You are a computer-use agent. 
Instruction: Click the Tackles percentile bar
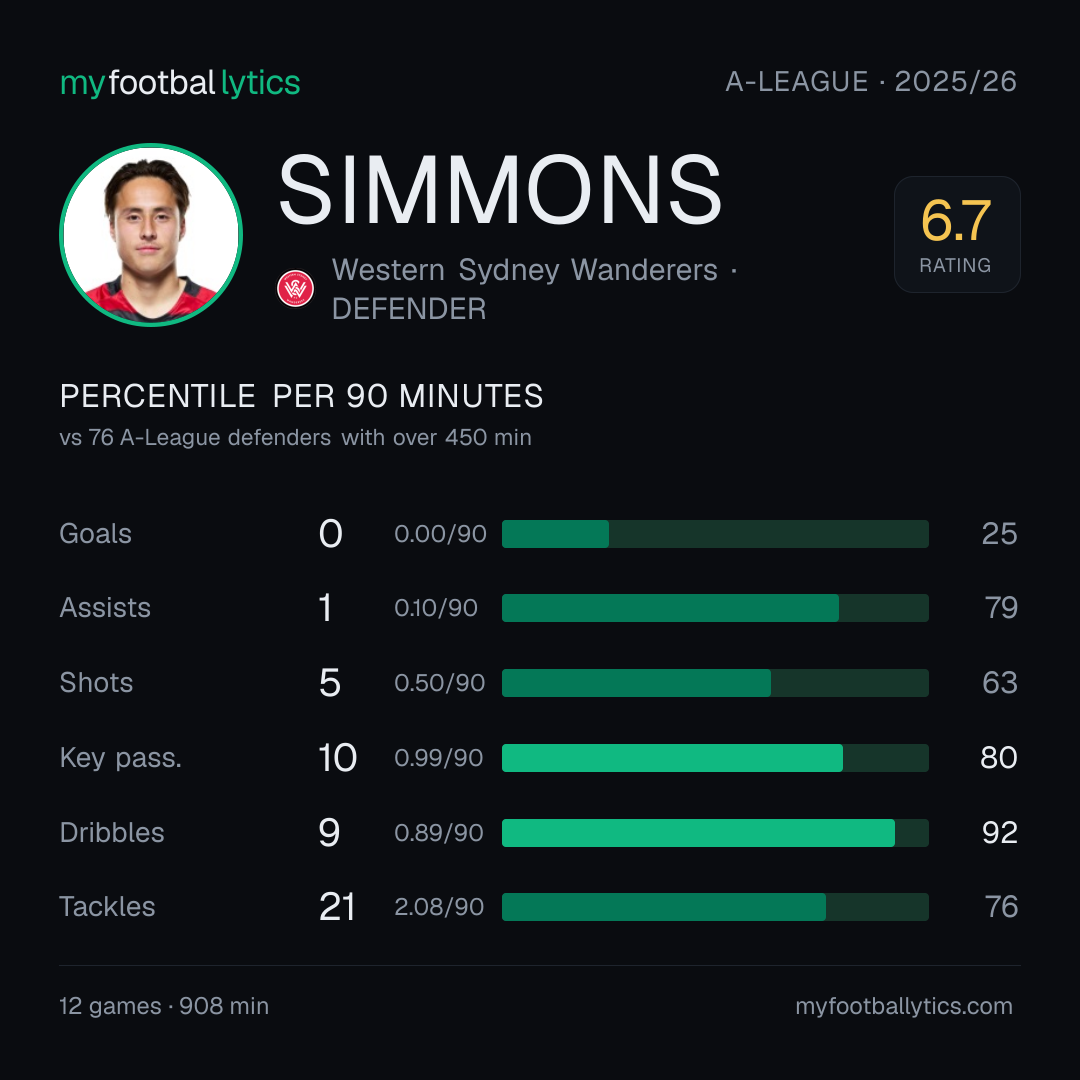click(715, 907)
